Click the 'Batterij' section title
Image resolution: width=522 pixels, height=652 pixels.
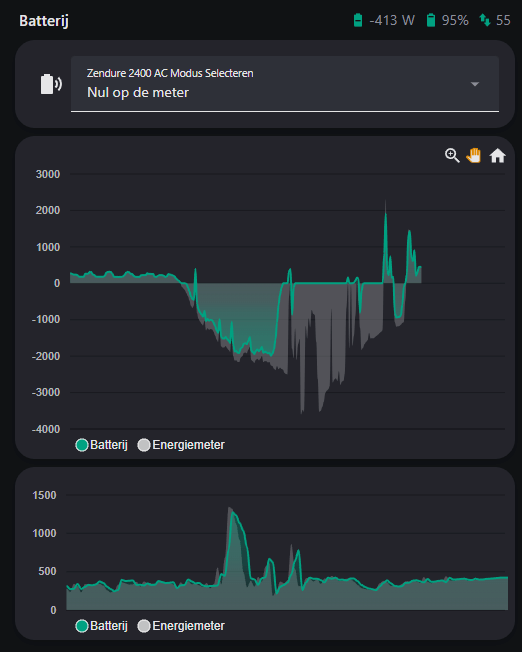click(44, 21)
